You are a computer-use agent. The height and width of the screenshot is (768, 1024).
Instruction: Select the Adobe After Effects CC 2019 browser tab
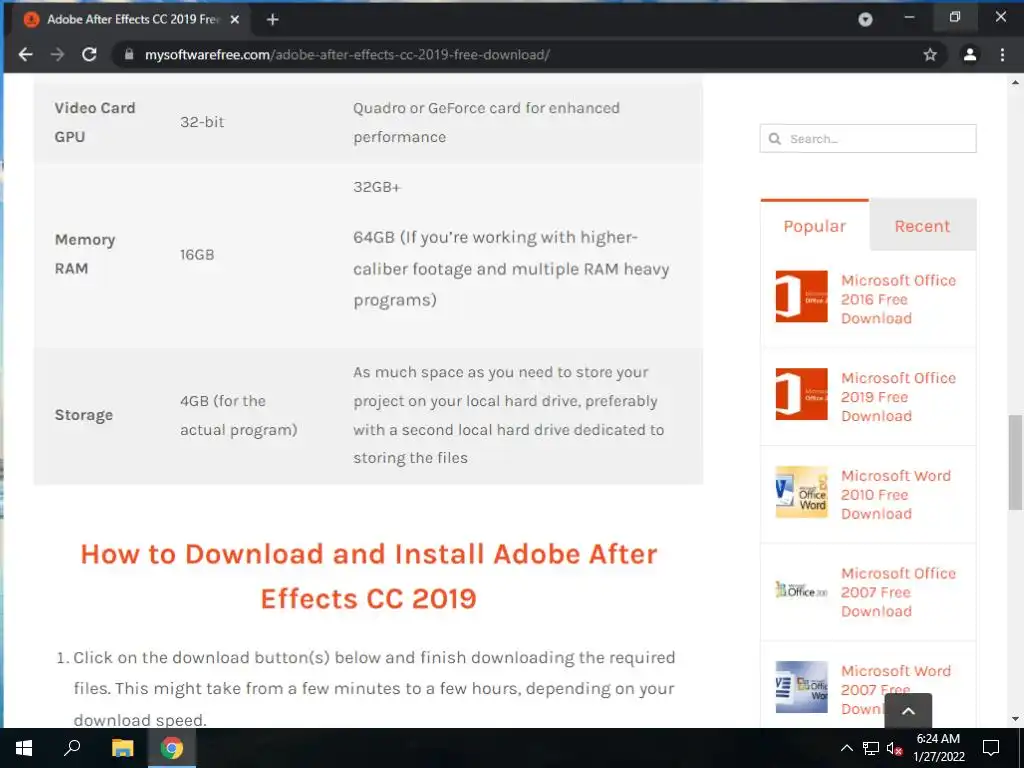pyautogui.click(x=133, y=20)
